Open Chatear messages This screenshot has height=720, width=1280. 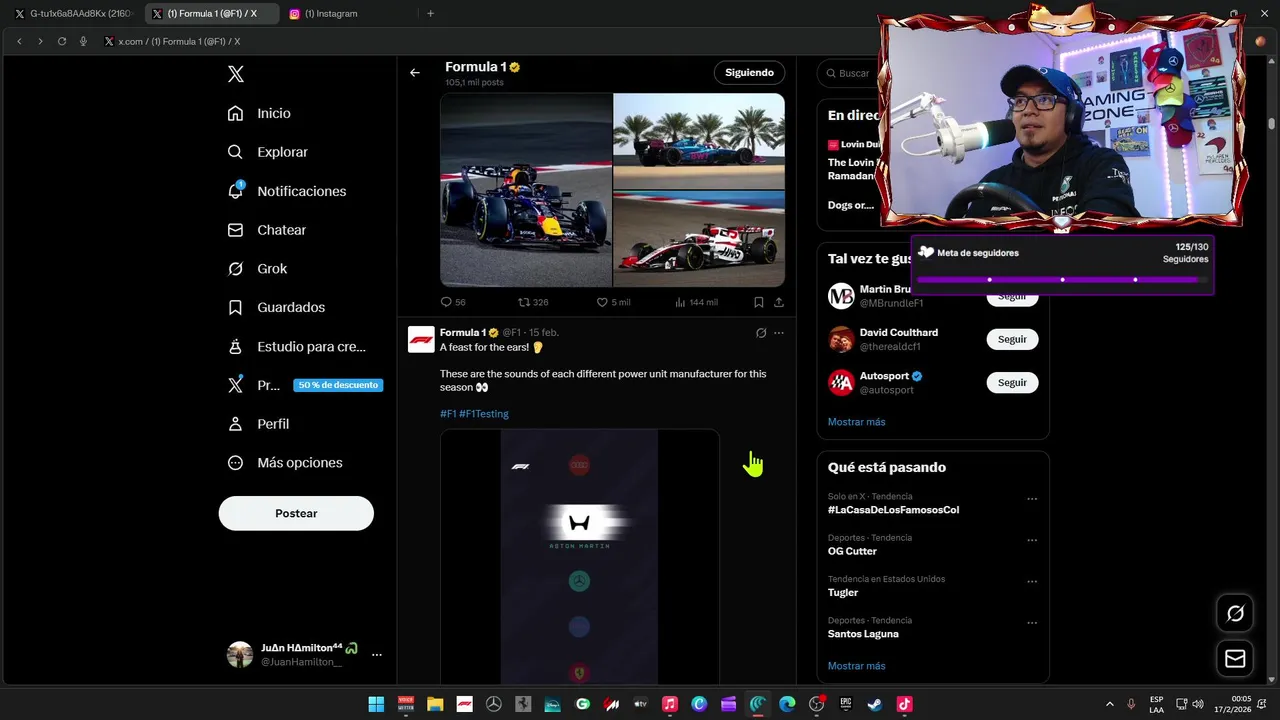266,230
